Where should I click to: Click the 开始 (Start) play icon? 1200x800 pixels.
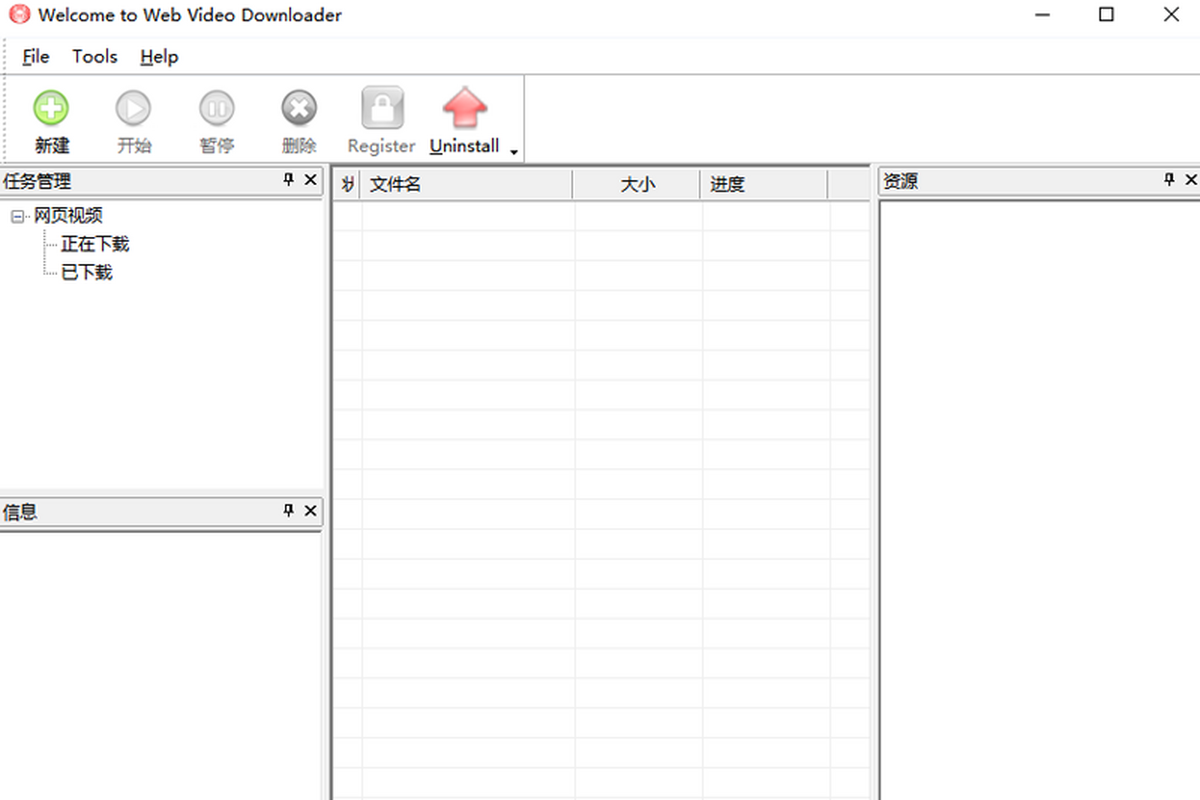(133, 107)
